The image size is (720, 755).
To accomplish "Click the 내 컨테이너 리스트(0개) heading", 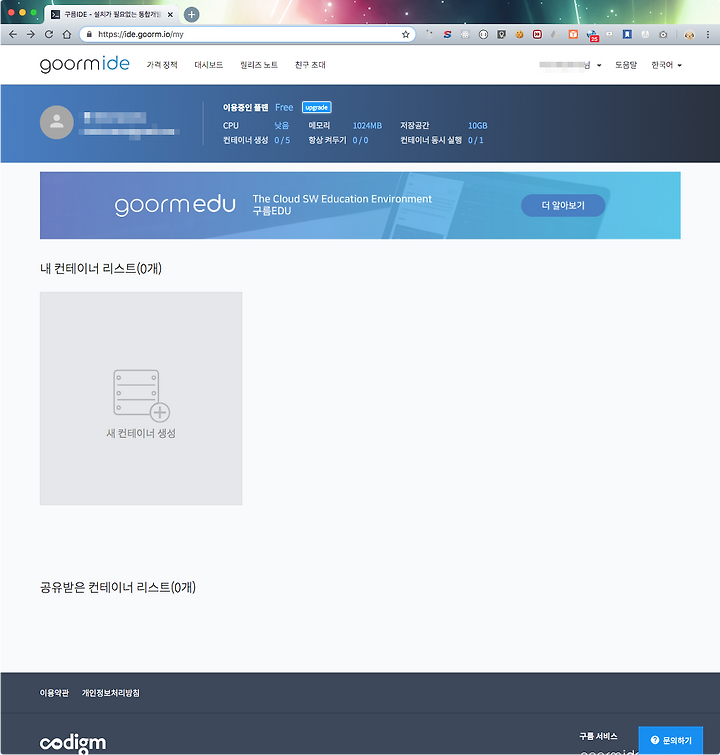I will click(x=101, y=268).
